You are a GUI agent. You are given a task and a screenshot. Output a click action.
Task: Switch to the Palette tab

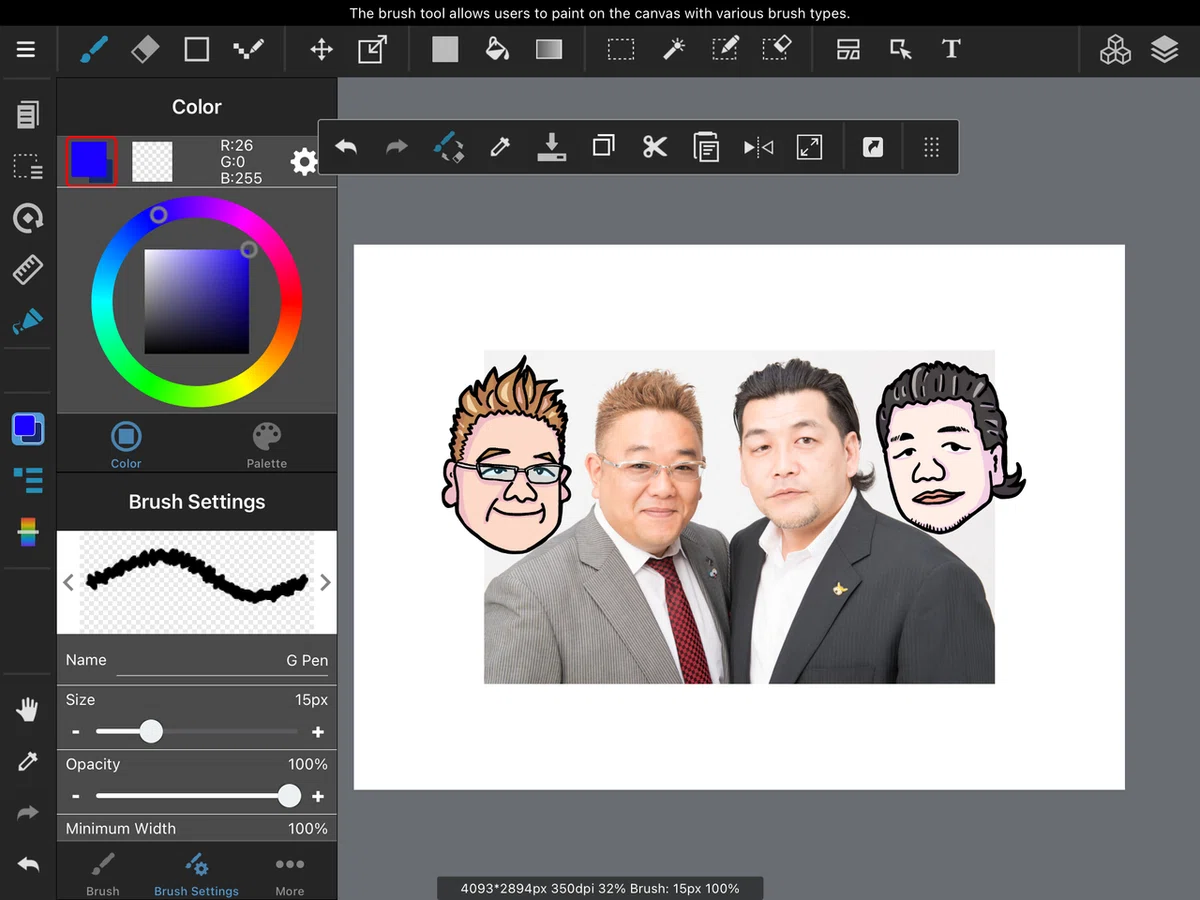point(267,445)
